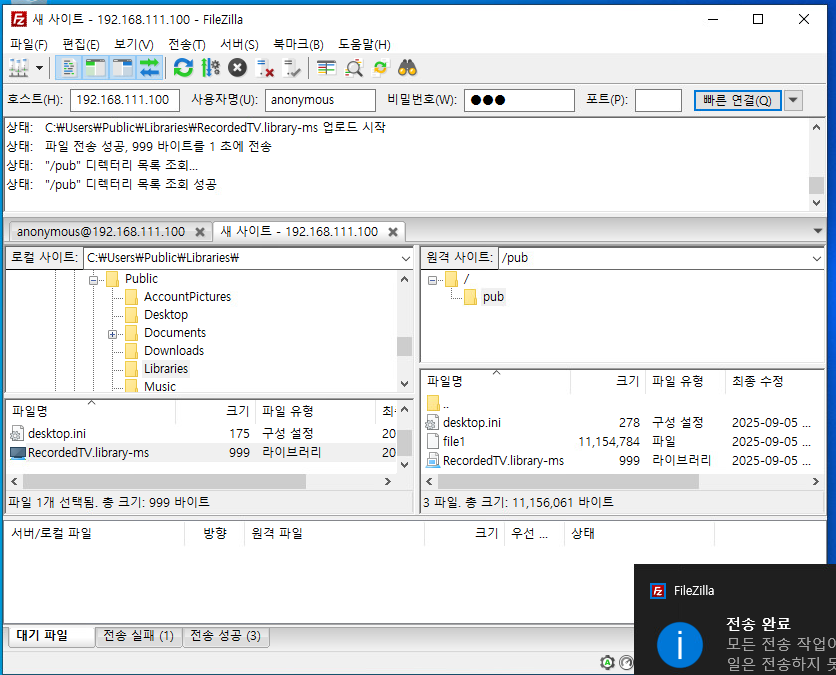Screen dimensions: 836x675
Task: Collapse the remote root folder node
Action: point(432,280)
